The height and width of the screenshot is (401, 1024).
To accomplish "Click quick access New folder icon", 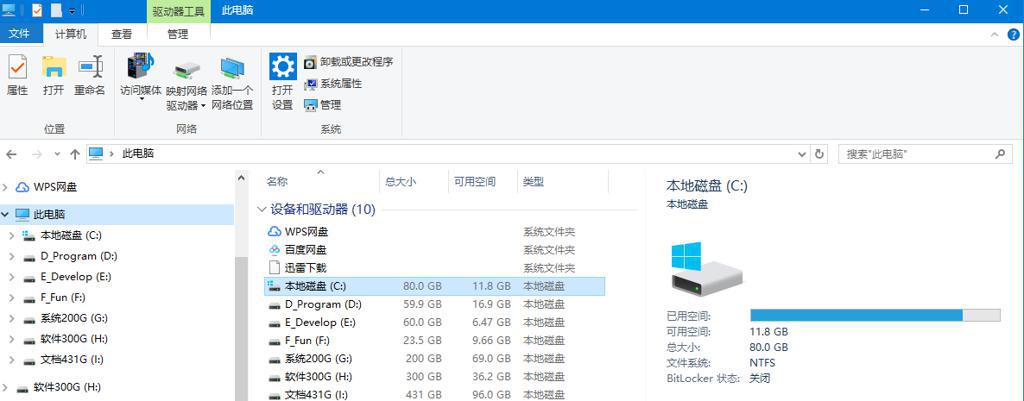I will (x=56, y=10).
